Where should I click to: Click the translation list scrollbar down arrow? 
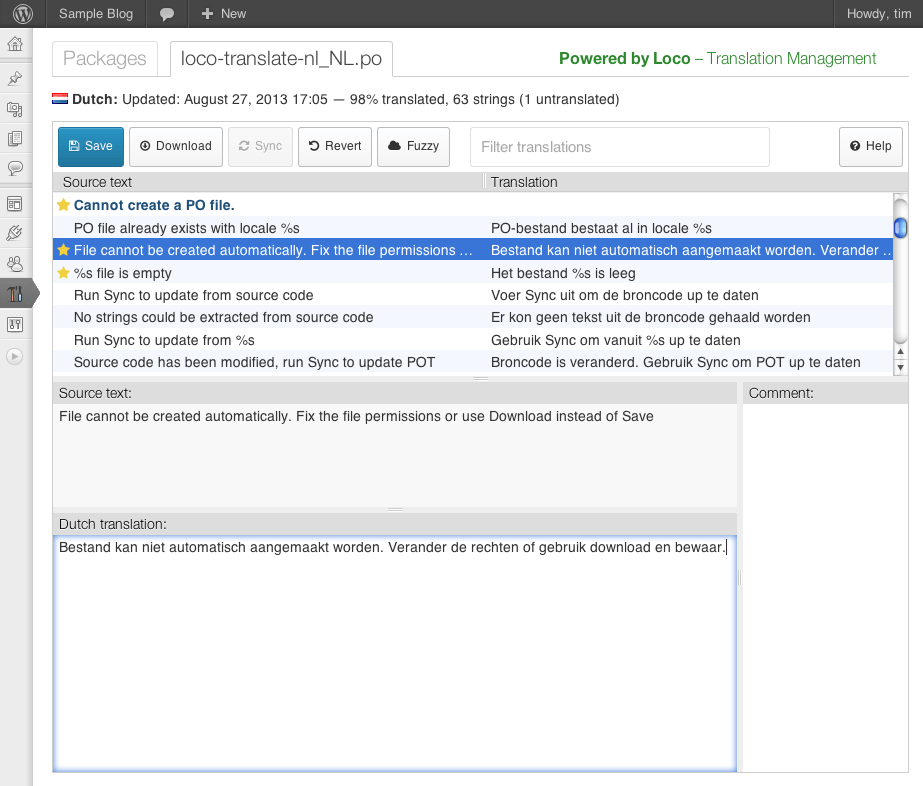coord(900,367)
